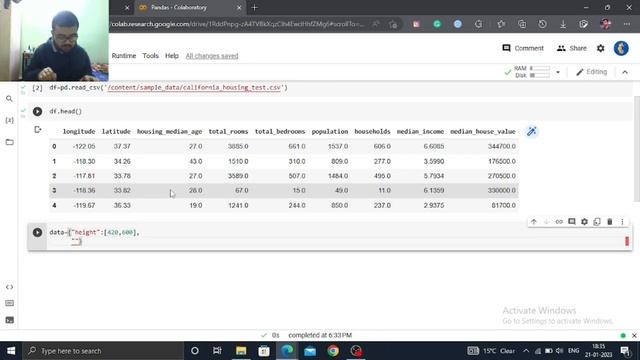Viewport: 640px width, 360px height.
Task: Open browser favorites star icon
Action: (501, 24)
